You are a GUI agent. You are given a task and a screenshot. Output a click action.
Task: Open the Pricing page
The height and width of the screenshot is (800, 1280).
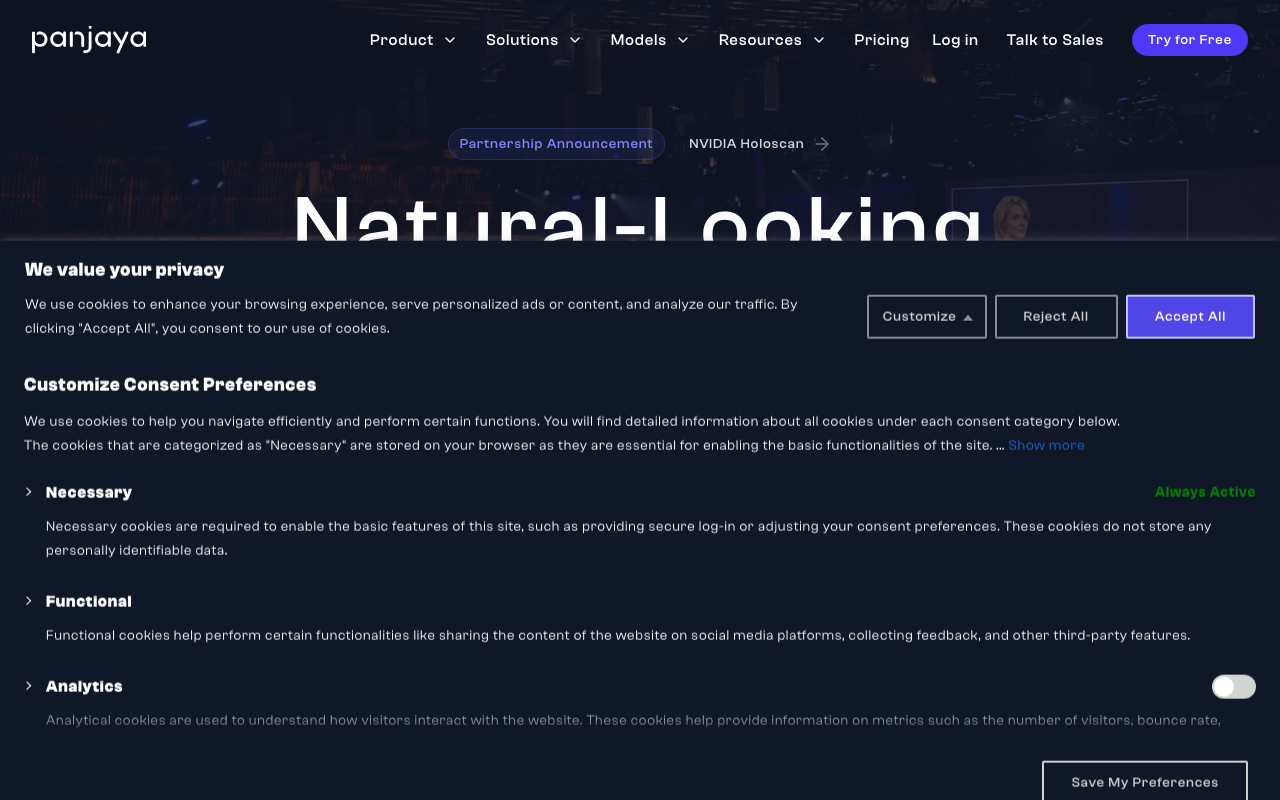pyautogui.click(x=881, y=40)
